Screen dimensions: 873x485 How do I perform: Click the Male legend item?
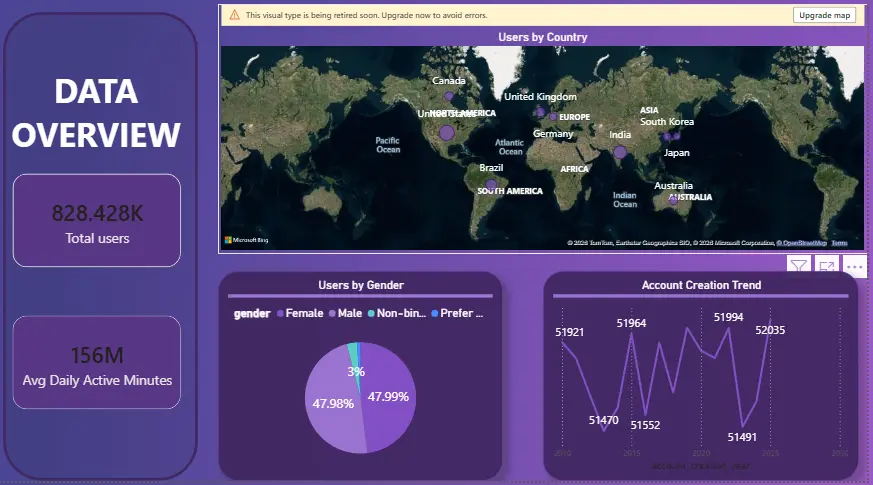coord(346,313)
